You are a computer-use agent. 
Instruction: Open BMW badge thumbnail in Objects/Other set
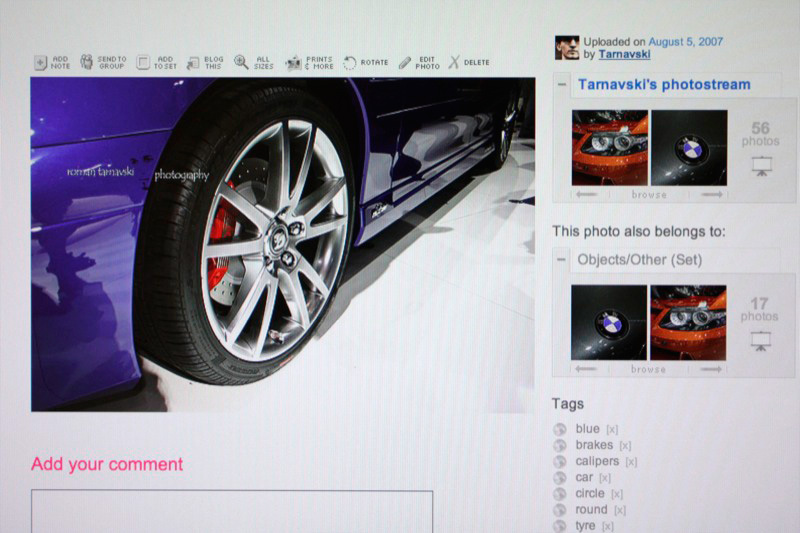tap(609, 323)
